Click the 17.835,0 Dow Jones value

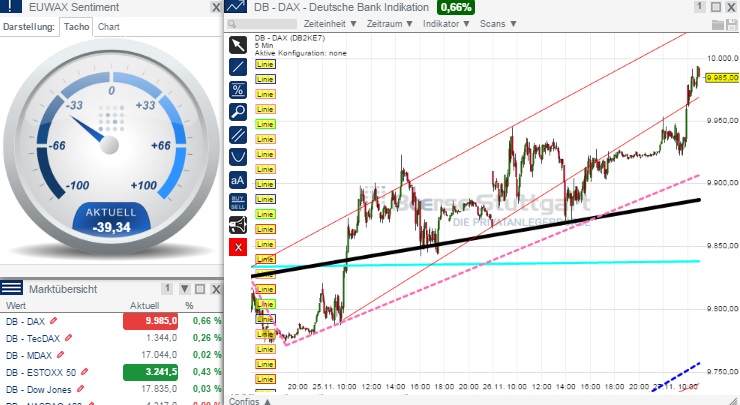point(159,389)
